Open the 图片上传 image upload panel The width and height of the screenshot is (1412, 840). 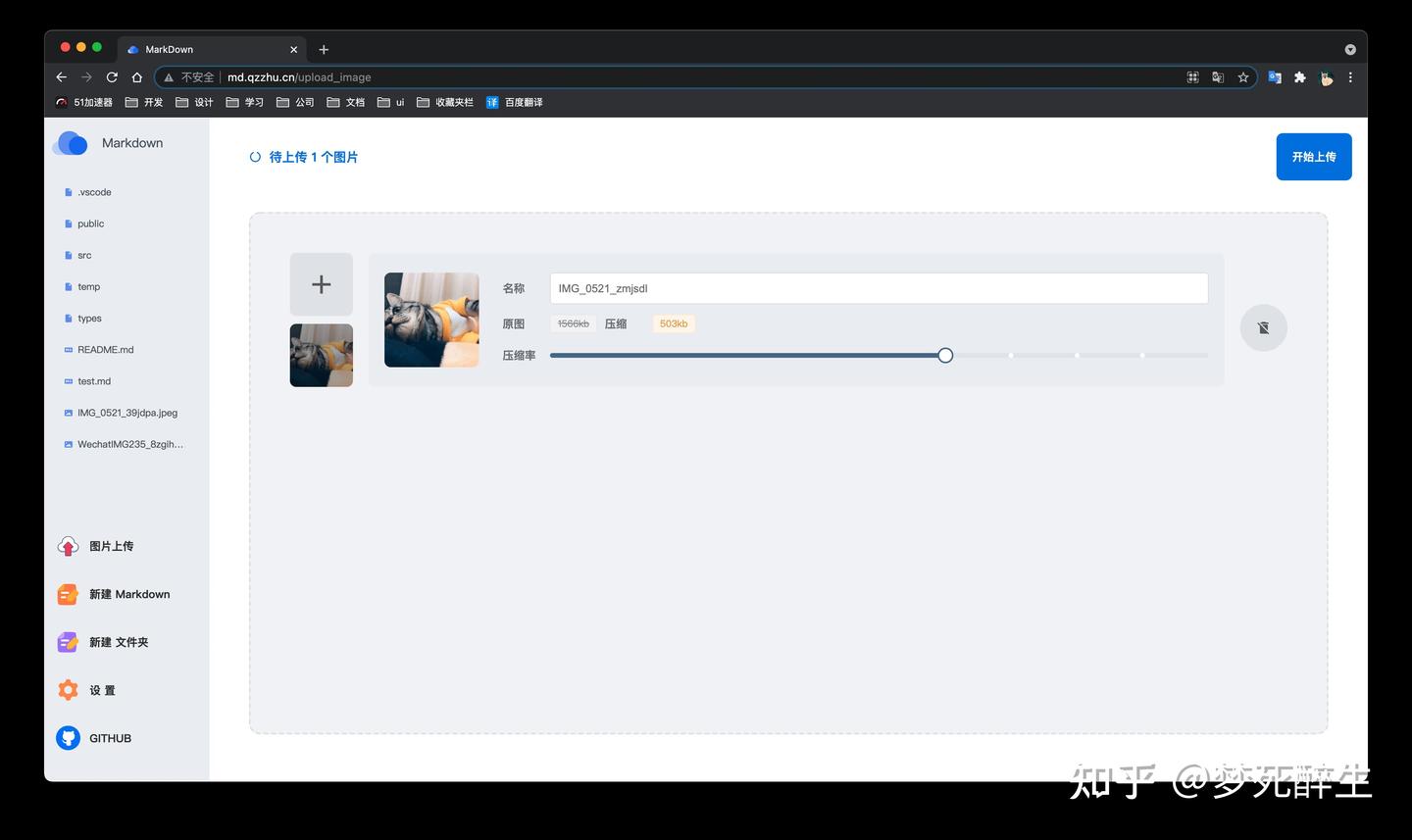[x=68, y=546]
